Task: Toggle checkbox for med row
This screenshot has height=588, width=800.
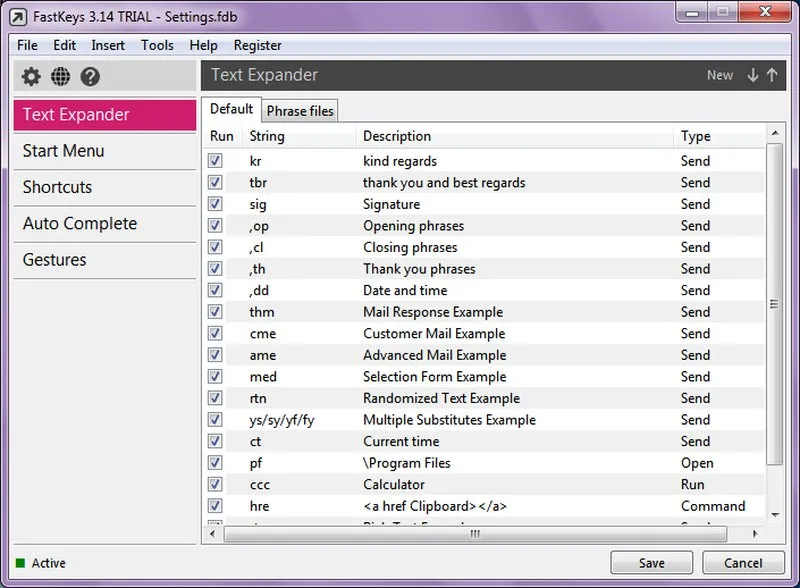Action: [x=215, y=377]
